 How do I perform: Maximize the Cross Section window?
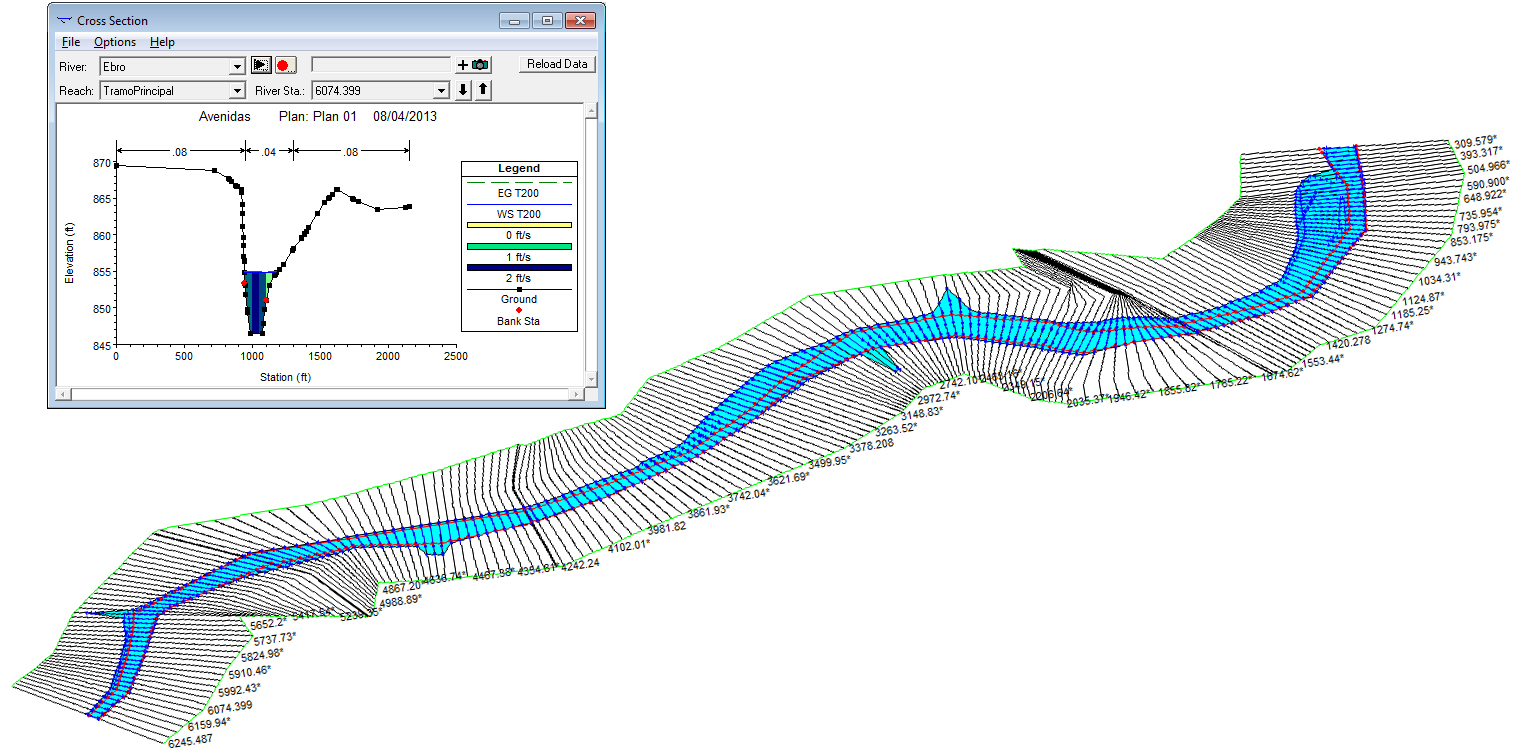pyautogui.click(x=547, y=20)
